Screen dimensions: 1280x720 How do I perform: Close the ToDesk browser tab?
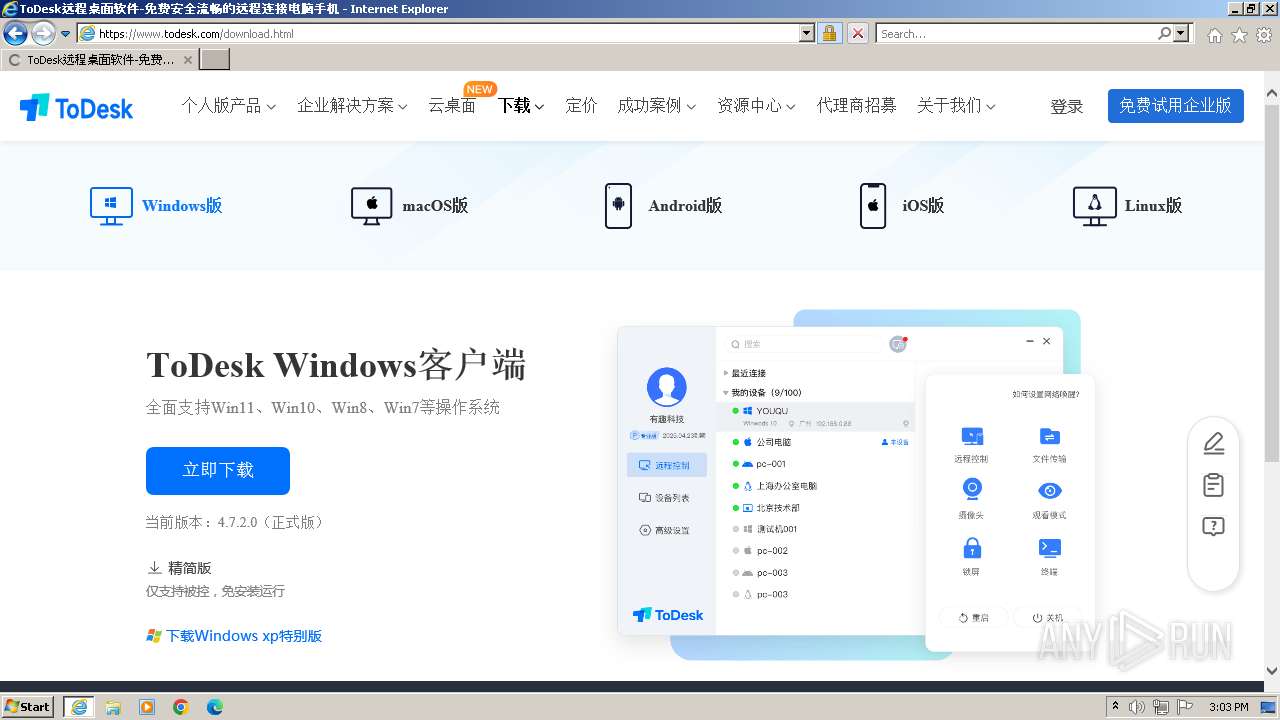(x=188, y=60)
